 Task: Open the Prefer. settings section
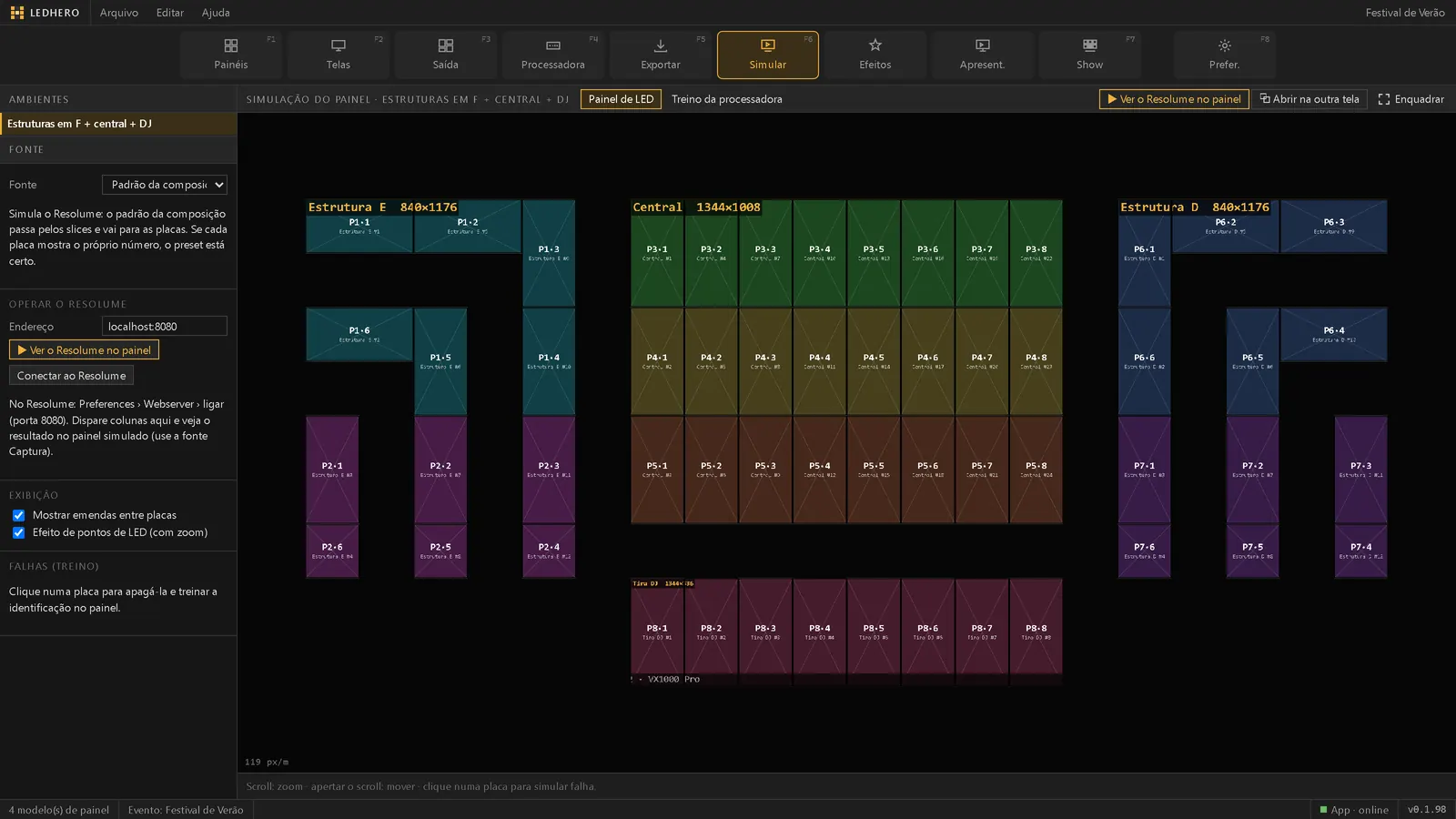1225,55
